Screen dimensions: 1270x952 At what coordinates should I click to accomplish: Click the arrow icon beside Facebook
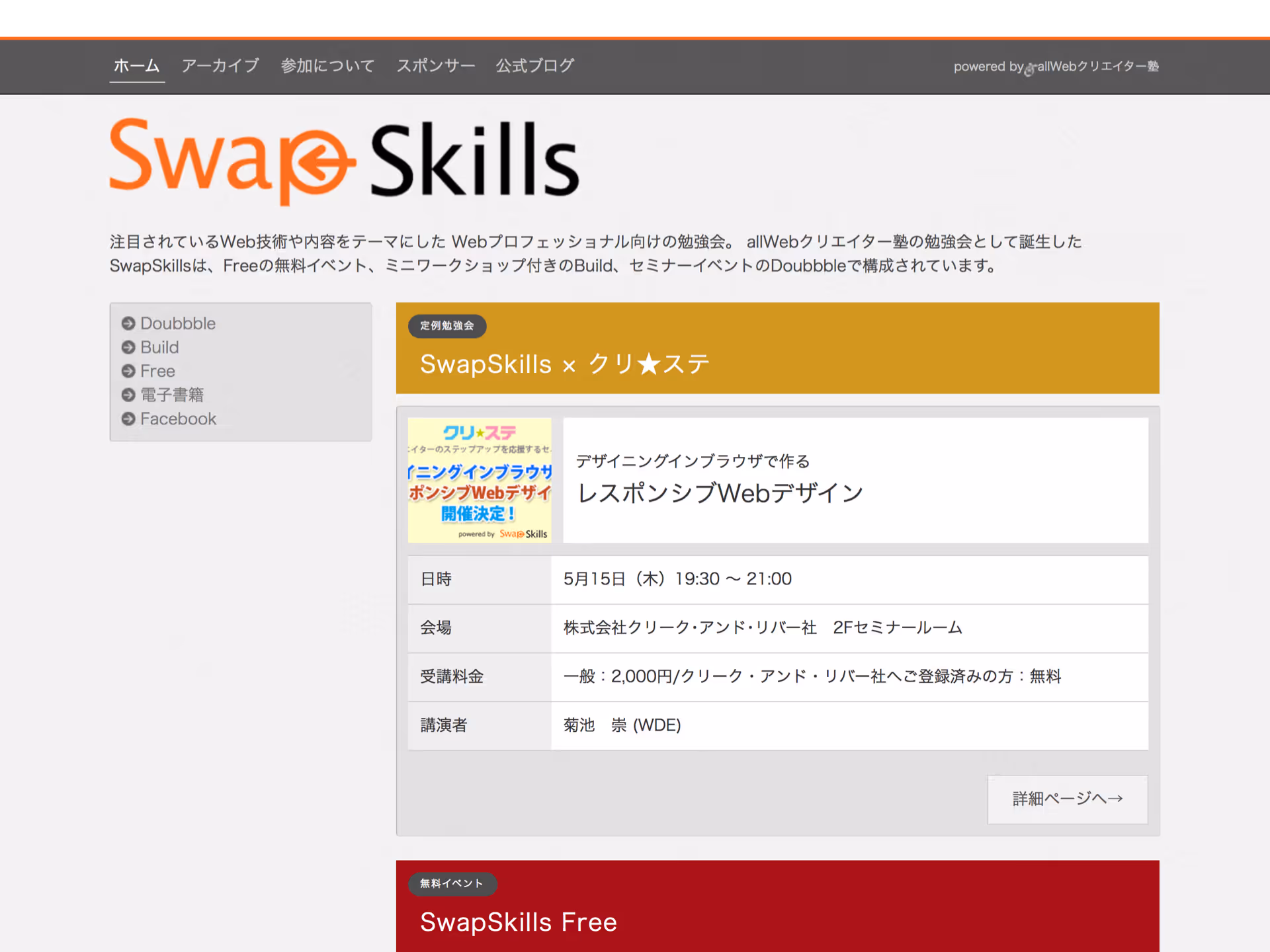click(x=128, y=418)
